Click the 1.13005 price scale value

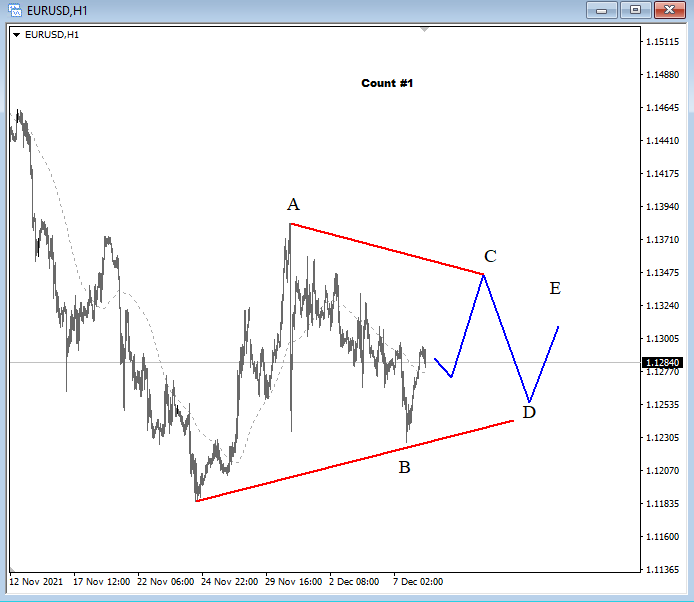pyautogui.click(x=662, y=339)
